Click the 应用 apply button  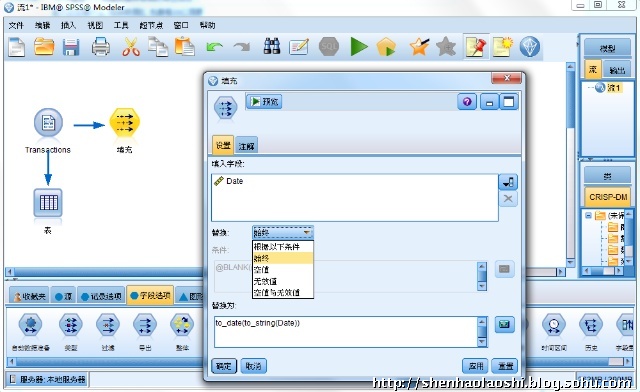[476, 366]
